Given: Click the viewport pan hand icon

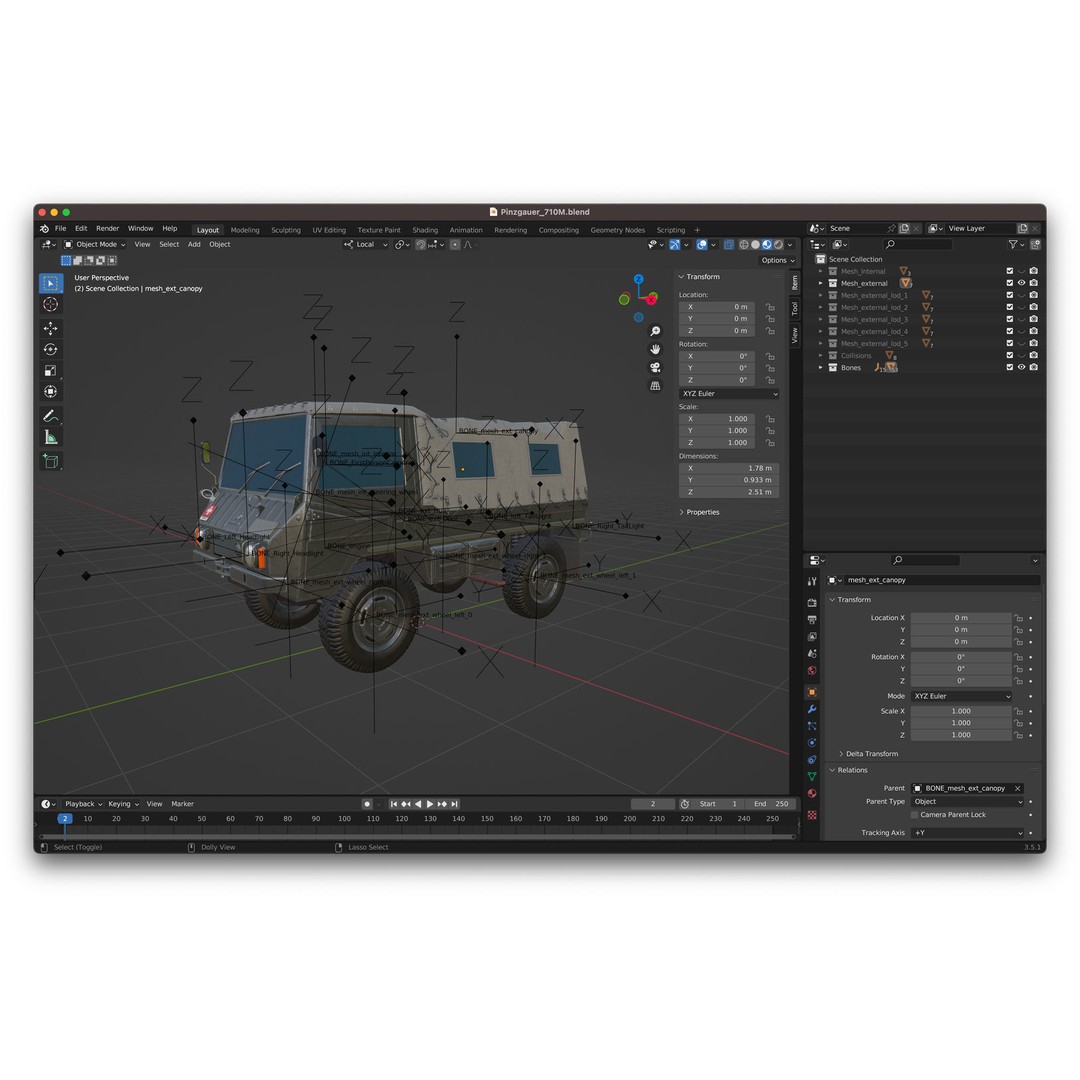Looking at the screenshot, I should pyautogui.click(x=655, y=349).
